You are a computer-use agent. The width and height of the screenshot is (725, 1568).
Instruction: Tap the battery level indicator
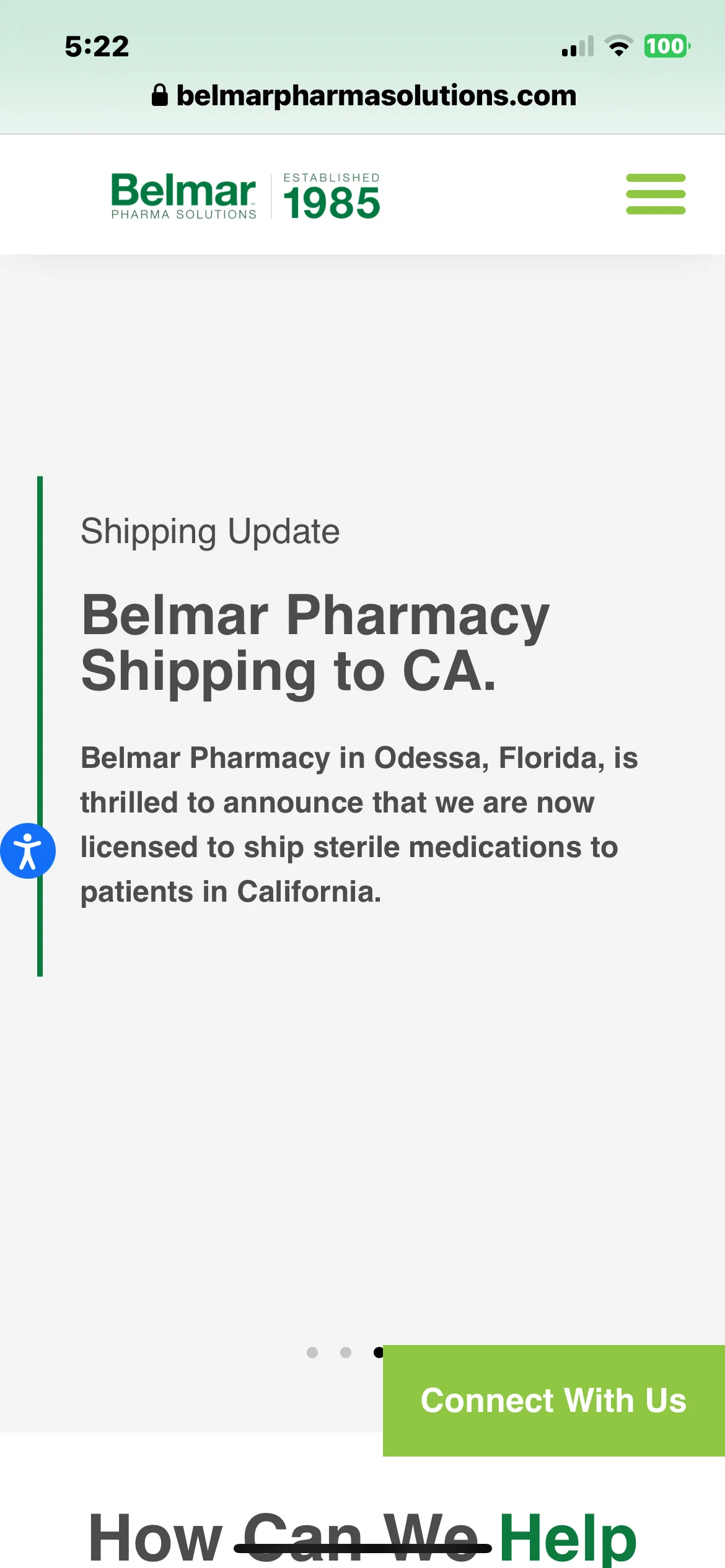click(667, 46)
